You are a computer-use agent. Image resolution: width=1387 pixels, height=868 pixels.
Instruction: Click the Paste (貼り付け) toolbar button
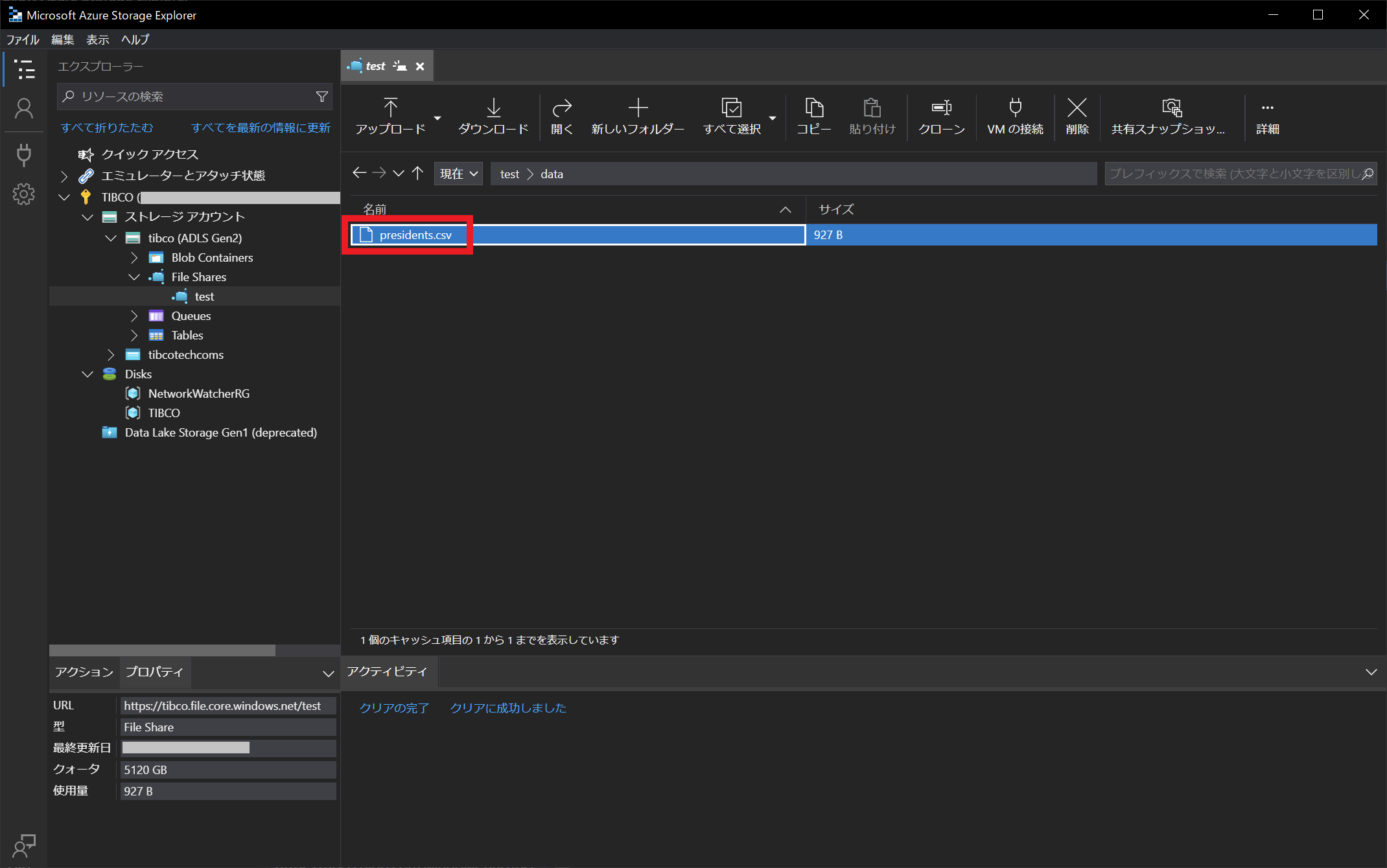tap(872, 117)
